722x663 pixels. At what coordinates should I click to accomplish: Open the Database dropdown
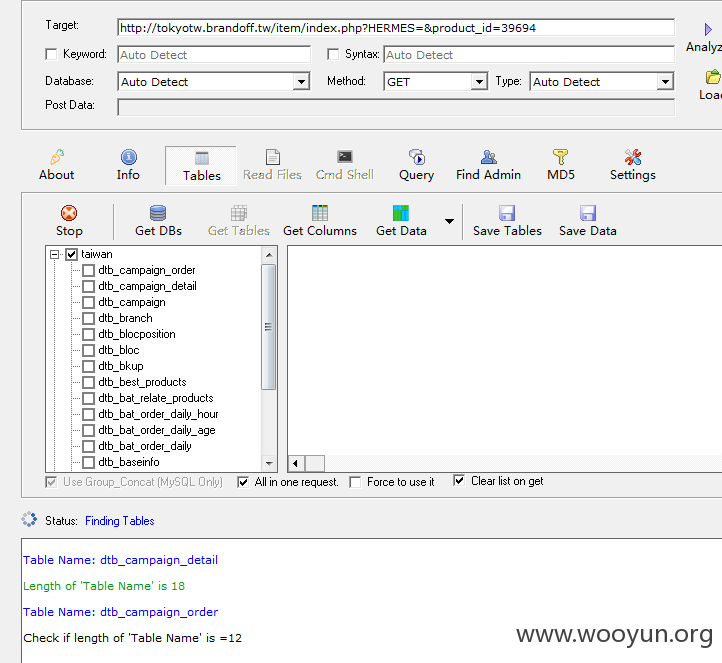coord(301,81)
